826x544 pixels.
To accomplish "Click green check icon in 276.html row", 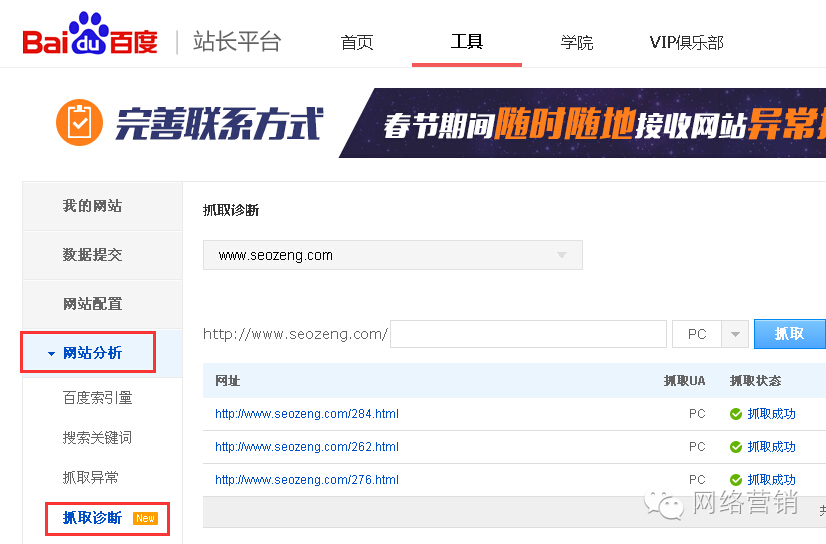I will [x=736, y=480].
